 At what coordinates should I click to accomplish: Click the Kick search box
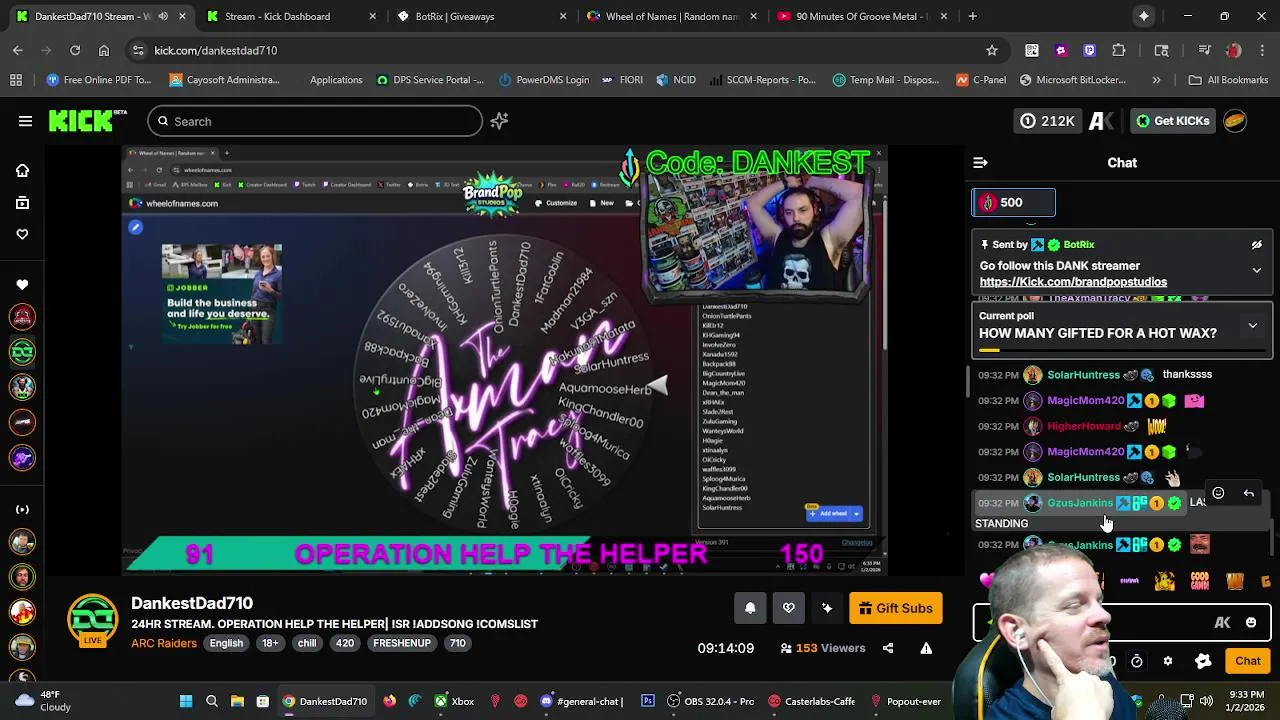(315, 121)
